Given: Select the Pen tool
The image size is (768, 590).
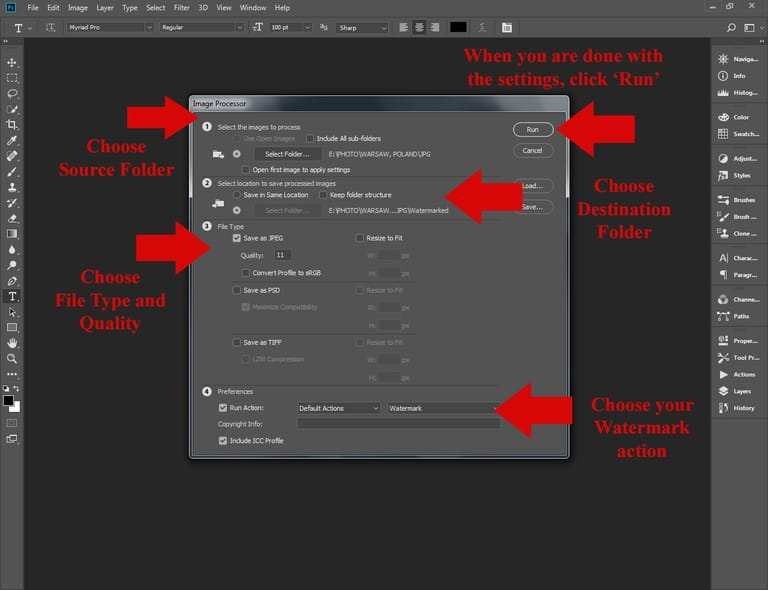Looking at the screenshot, I should coord(12,281).
